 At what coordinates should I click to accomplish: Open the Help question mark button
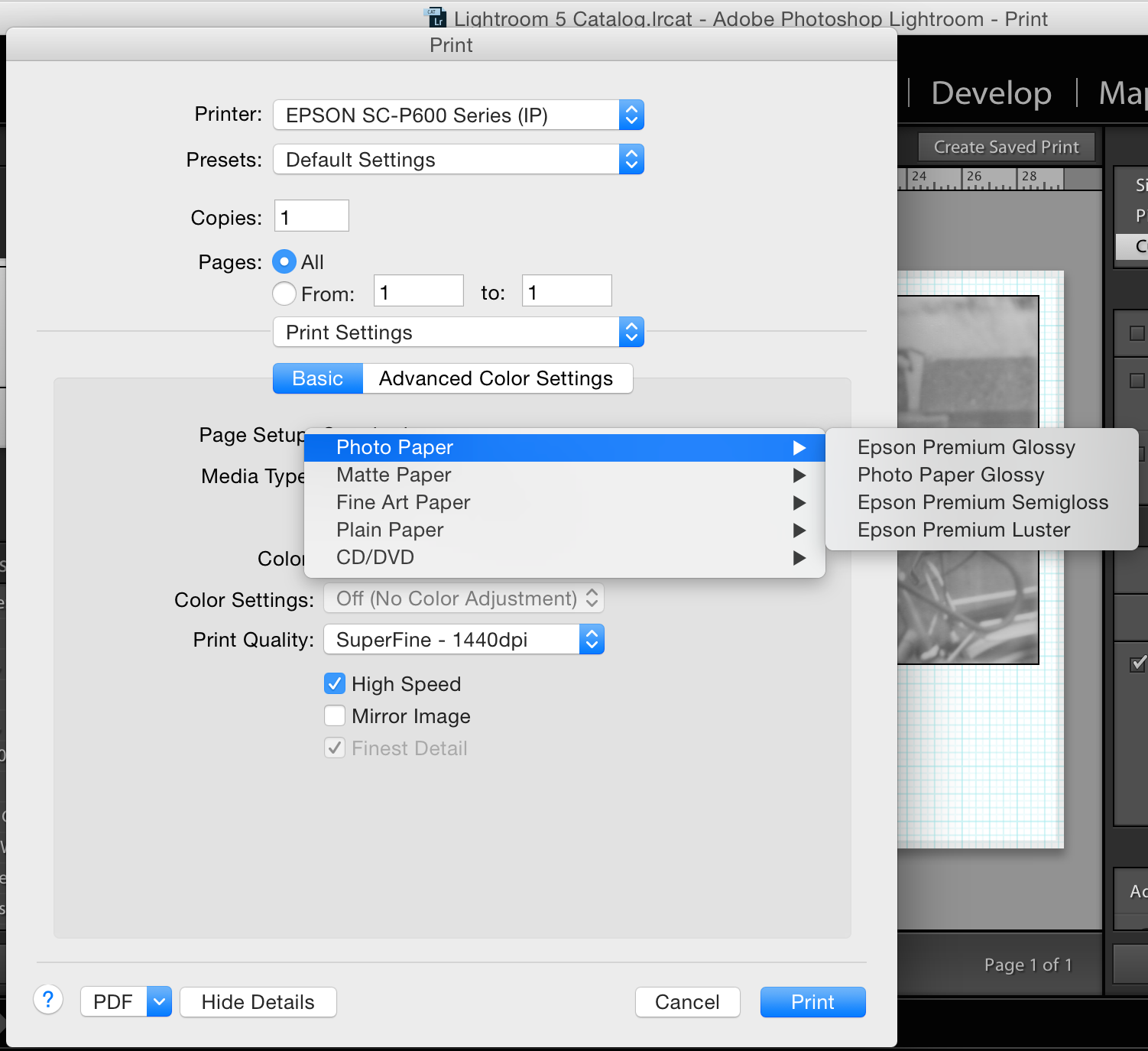tap(48, 1000)
